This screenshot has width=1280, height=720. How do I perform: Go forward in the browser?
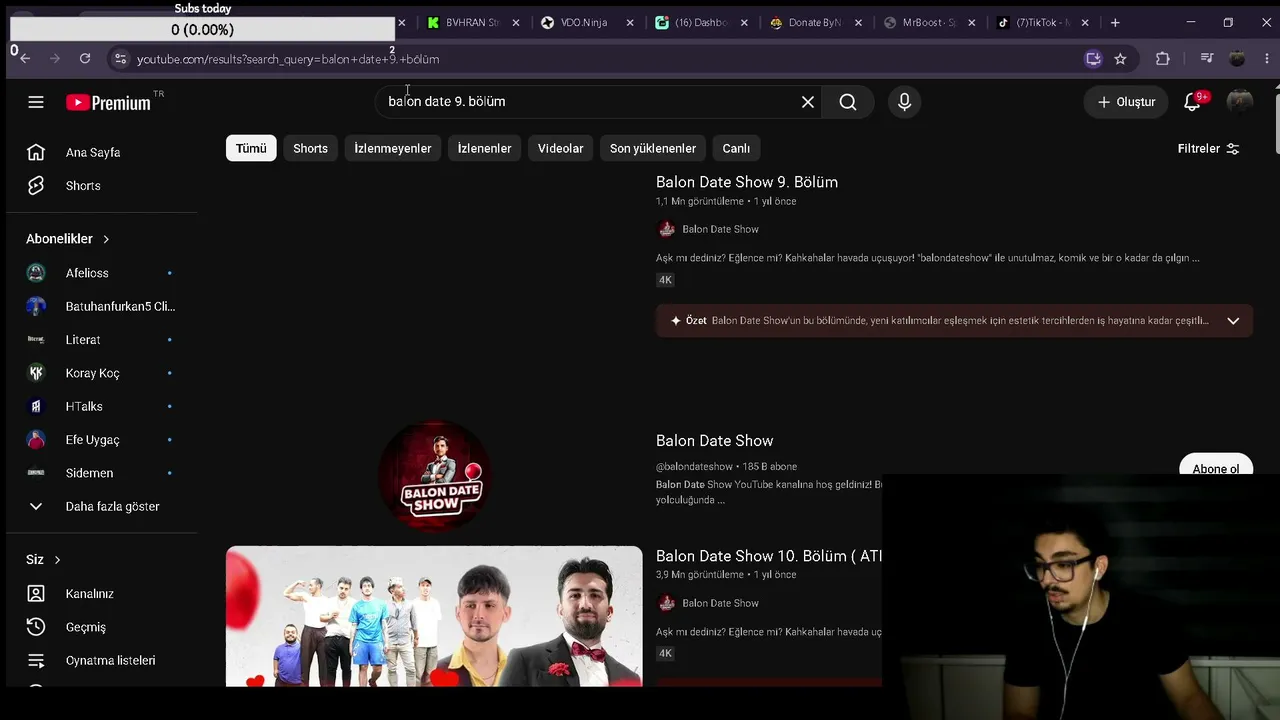pyautogui.click(x=55, y=59)
